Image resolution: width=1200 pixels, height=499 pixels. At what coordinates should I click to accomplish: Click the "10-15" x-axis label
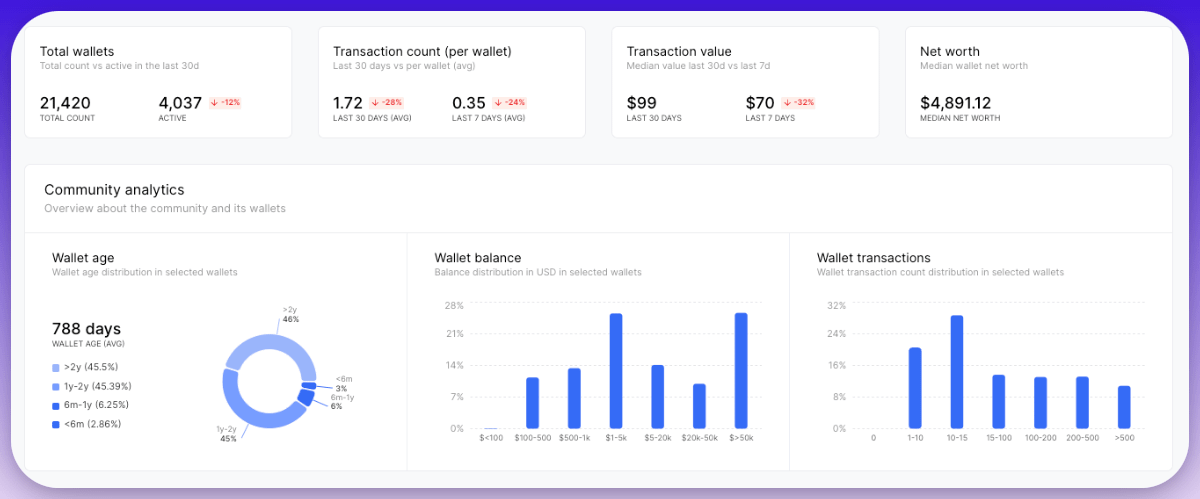tap(957, 437)
